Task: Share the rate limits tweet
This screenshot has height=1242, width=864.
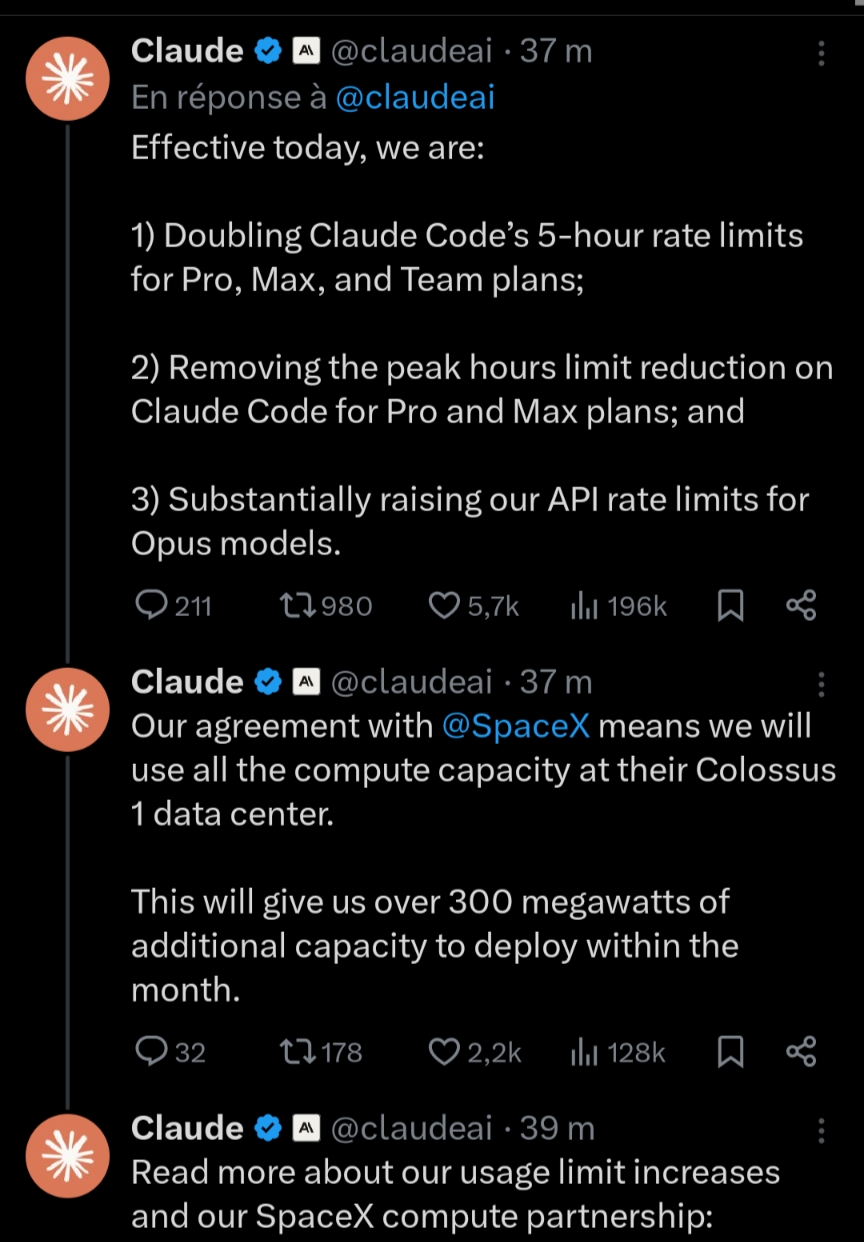Action: click(801, 605)
